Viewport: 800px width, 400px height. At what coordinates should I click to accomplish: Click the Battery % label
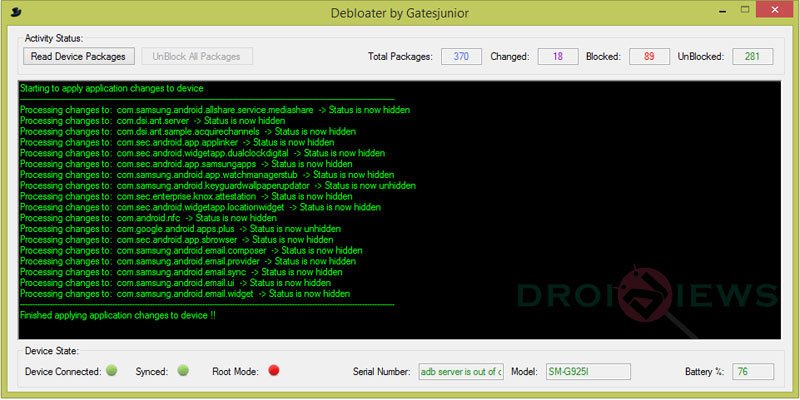coord(705,371)
